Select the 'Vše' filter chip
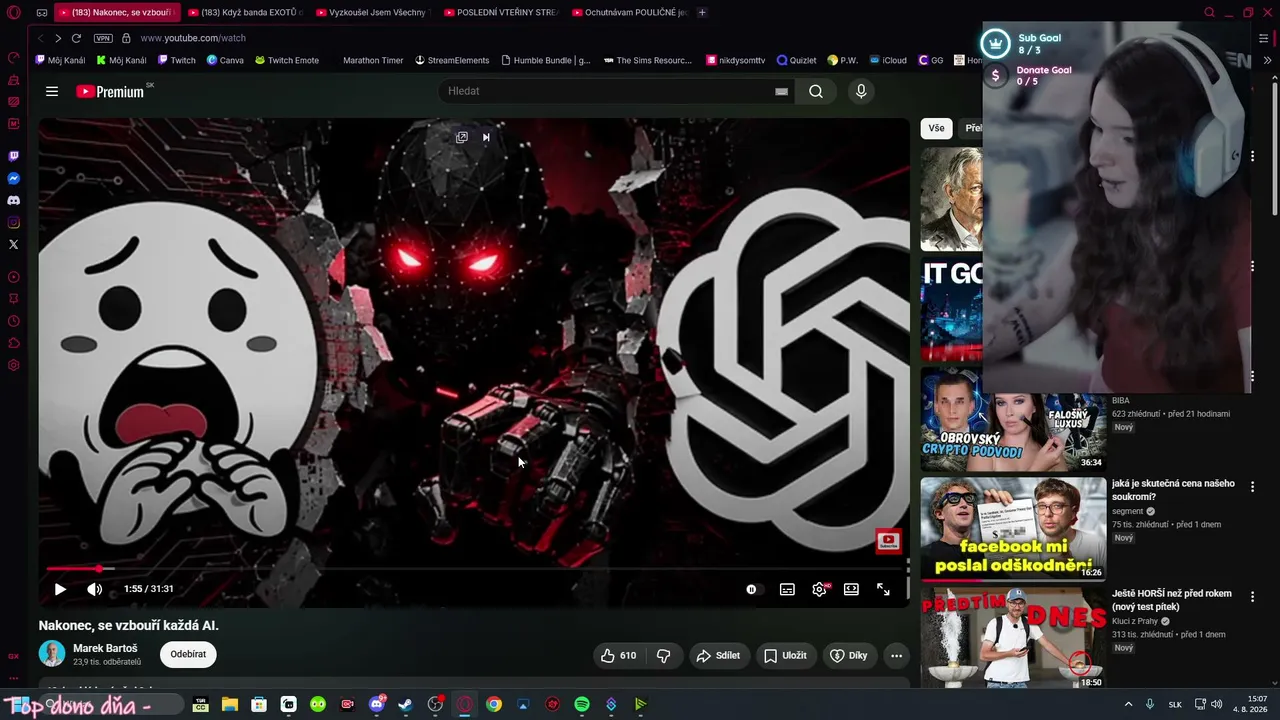The image size is (1280, 720). (x=936, y=128)
